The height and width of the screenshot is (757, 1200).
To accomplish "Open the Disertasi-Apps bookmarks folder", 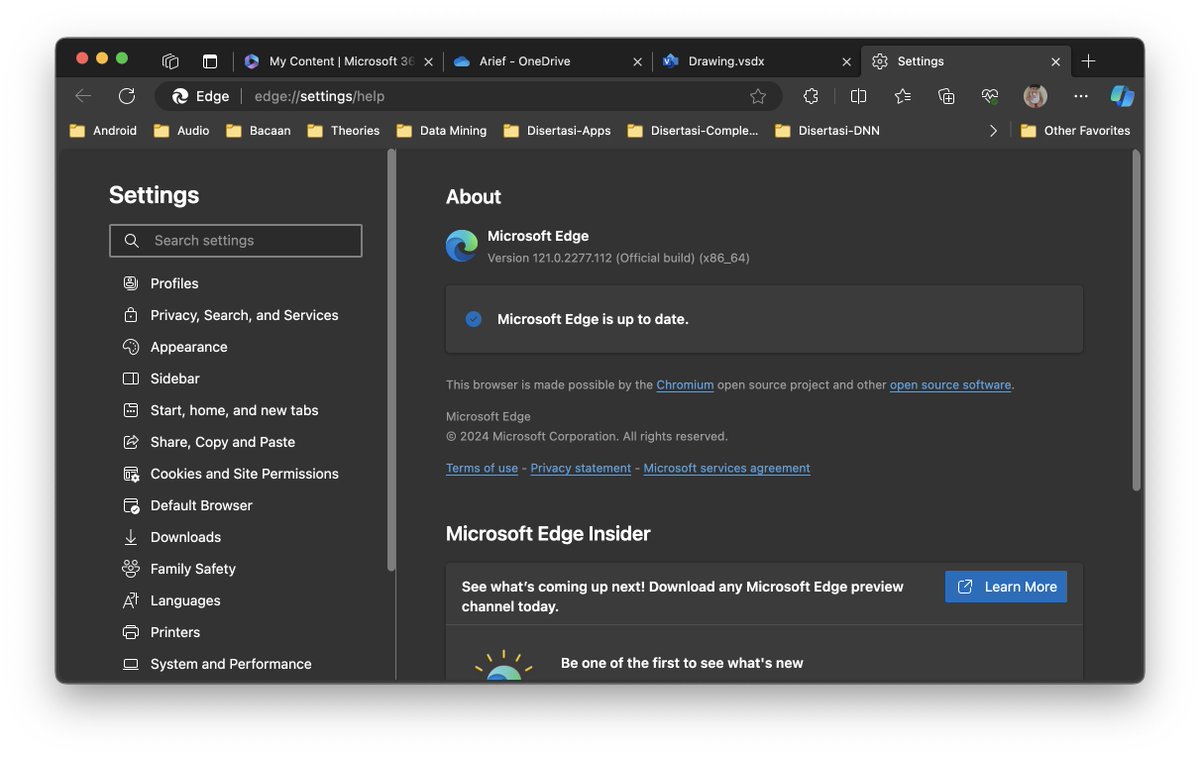I will coord(557,130).
